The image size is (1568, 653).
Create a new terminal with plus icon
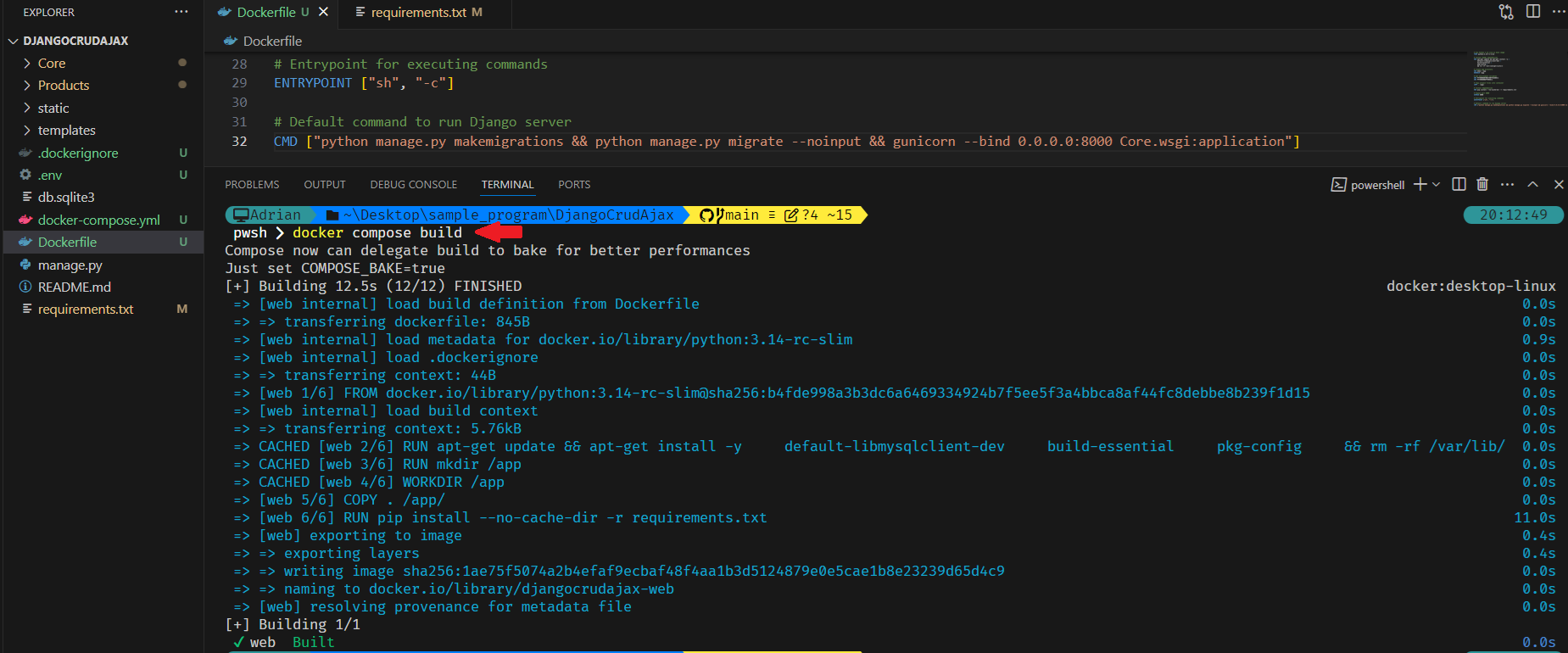pyautogui.click(x=1420, y=184)
